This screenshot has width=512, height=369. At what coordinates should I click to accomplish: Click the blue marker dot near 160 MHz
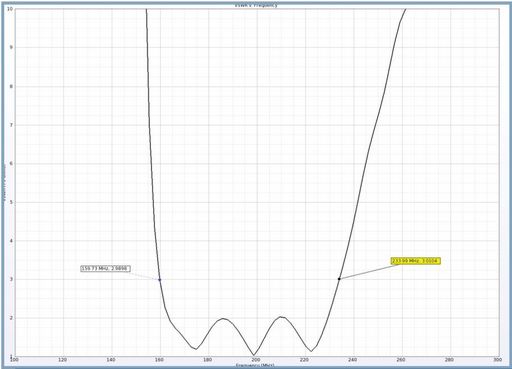[160, 280]
